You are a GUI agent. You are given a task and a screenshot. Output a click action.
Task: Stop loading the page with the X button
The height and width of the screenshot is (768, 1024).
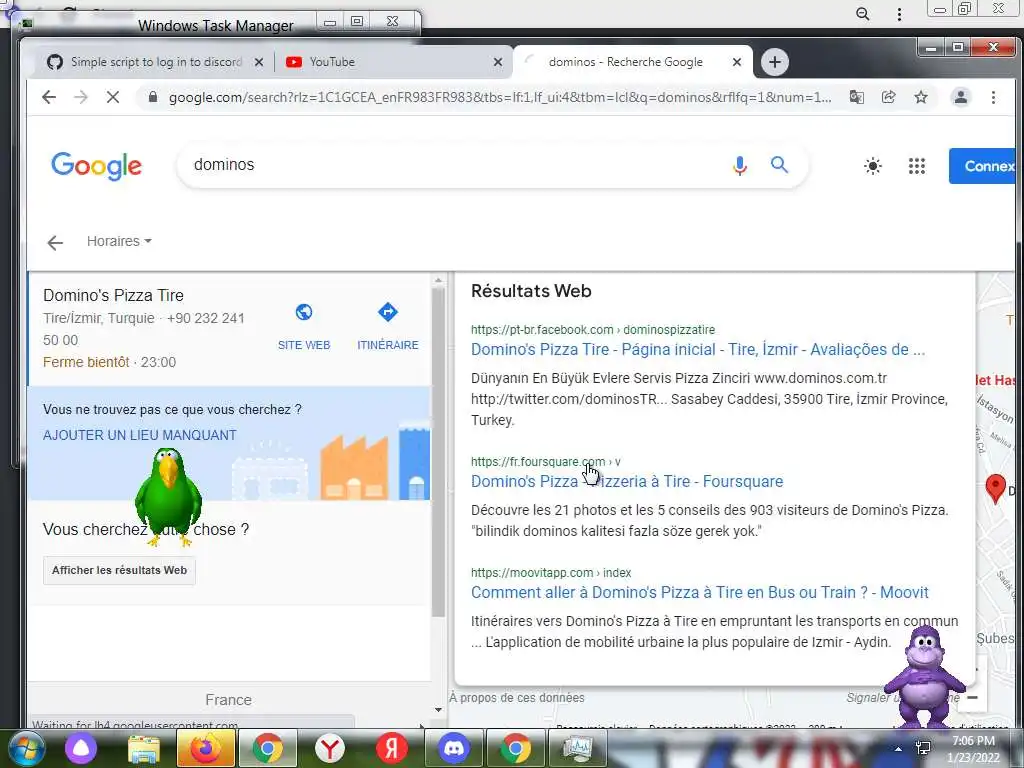(x=113, y=97)
